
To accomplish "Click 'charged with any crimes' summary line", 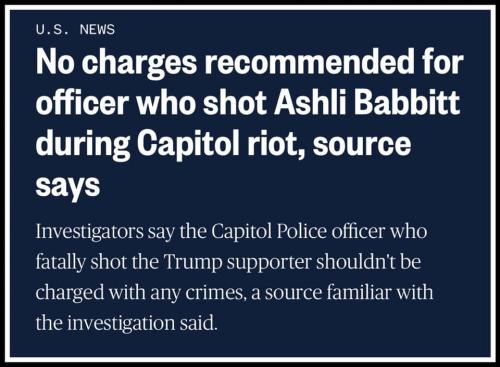I will (x=138, y=293).
